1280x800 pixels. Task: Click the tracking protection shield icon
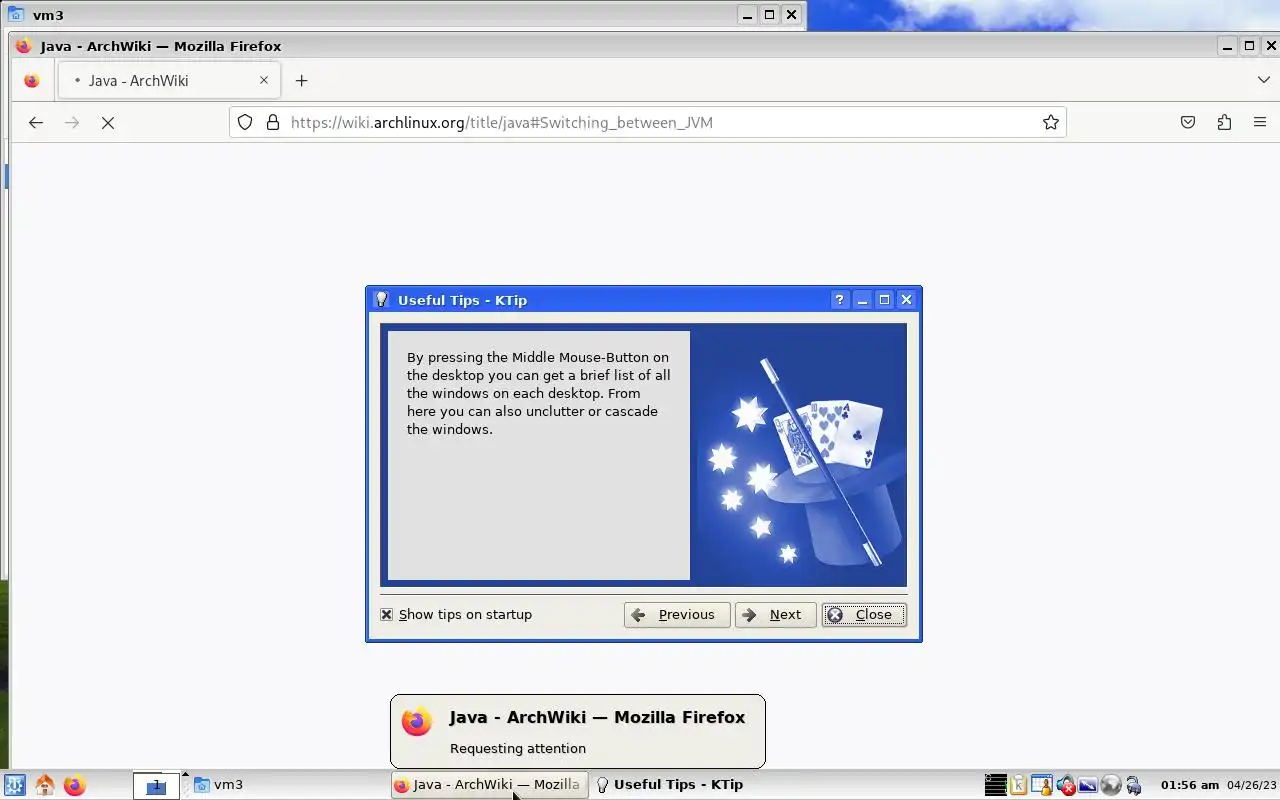245,122
